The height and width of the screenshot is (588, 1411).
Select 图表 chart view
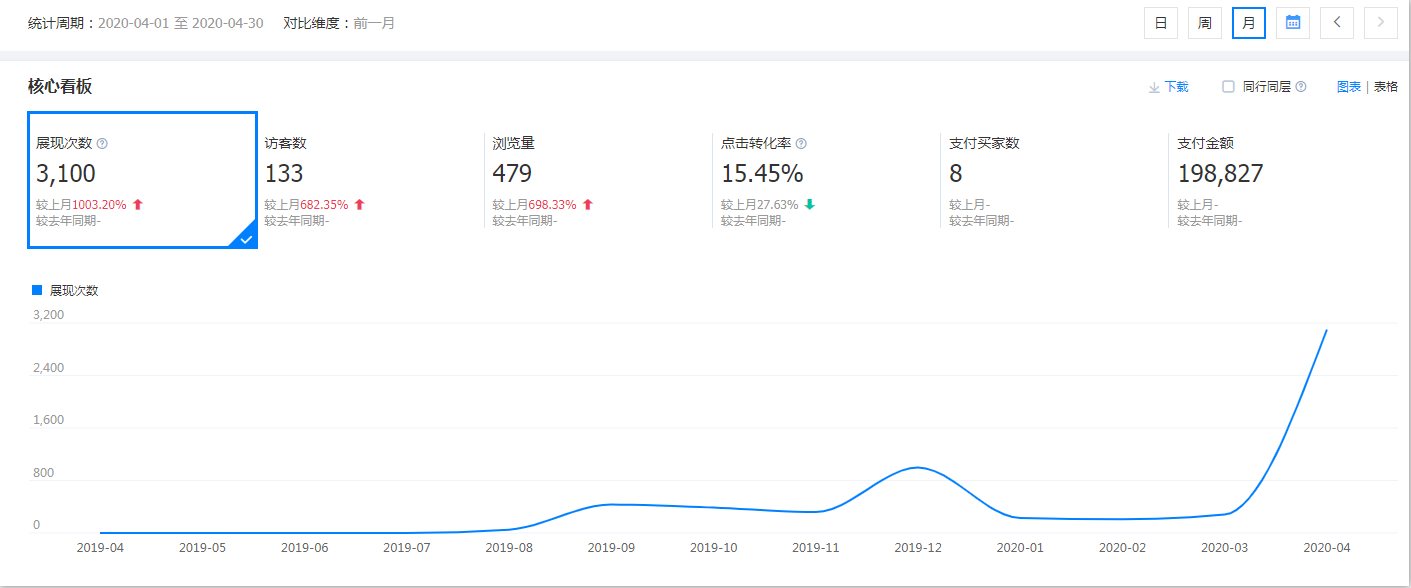pos(1349,87)
